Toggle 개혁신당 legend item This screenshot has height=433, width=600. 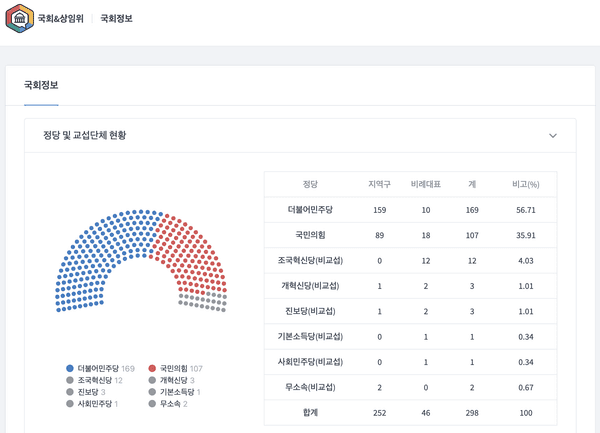tap(177, 381)
